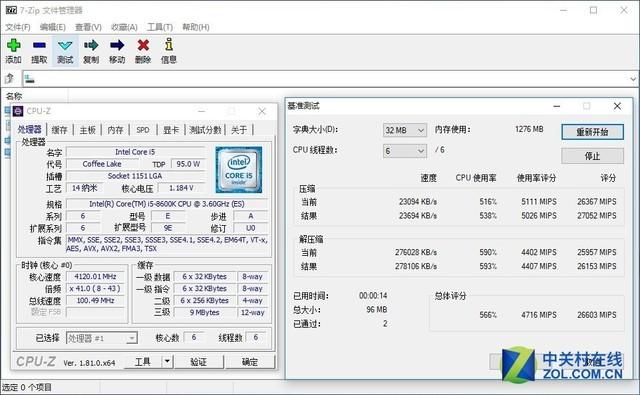Open the Tools (工具) menu in 7-Zip

(x=160, y=27)
